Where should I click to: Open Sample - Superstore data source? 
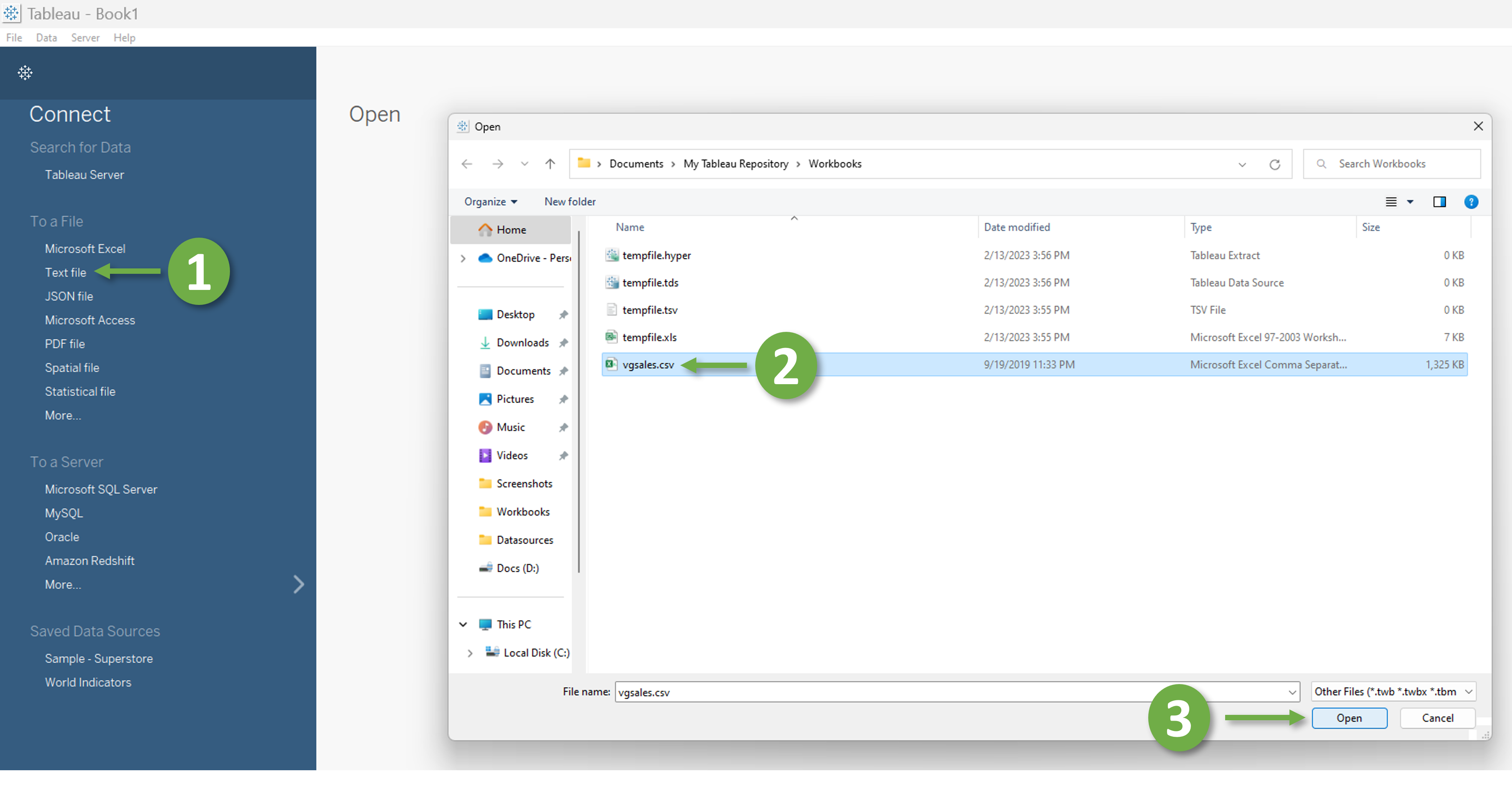(x=98, y=658)
